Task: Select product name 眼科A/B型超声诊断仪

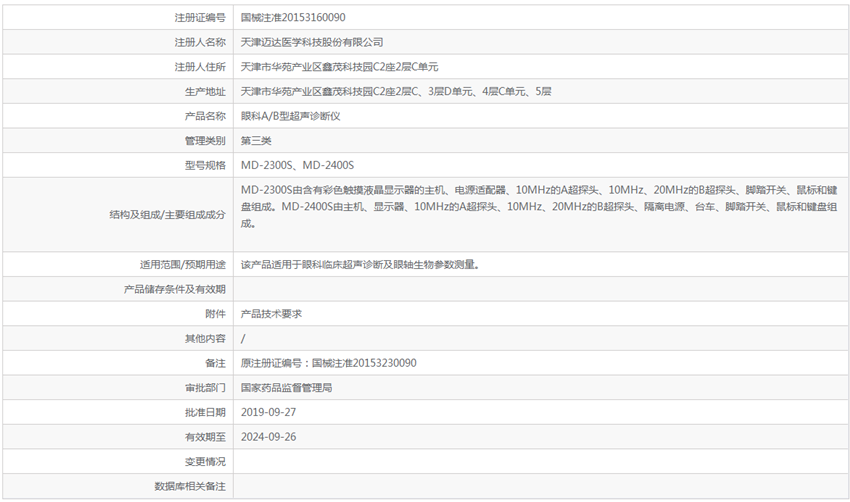Action: click(291, 116)
